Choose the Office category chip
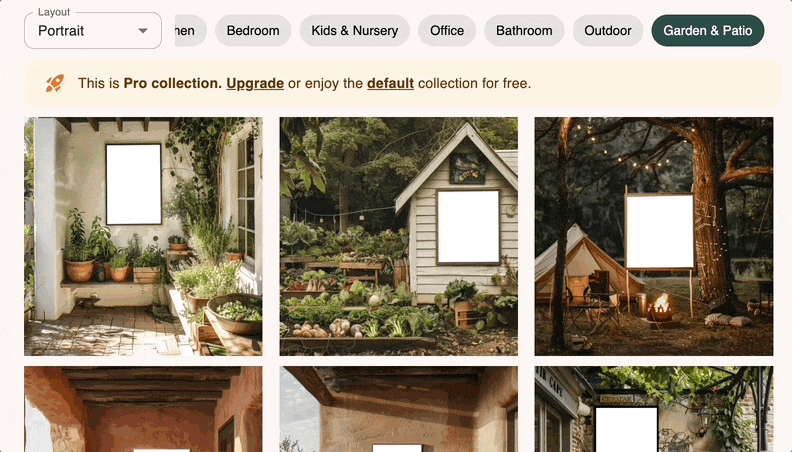The image size is (792, 452). click(x=447, y=31)
